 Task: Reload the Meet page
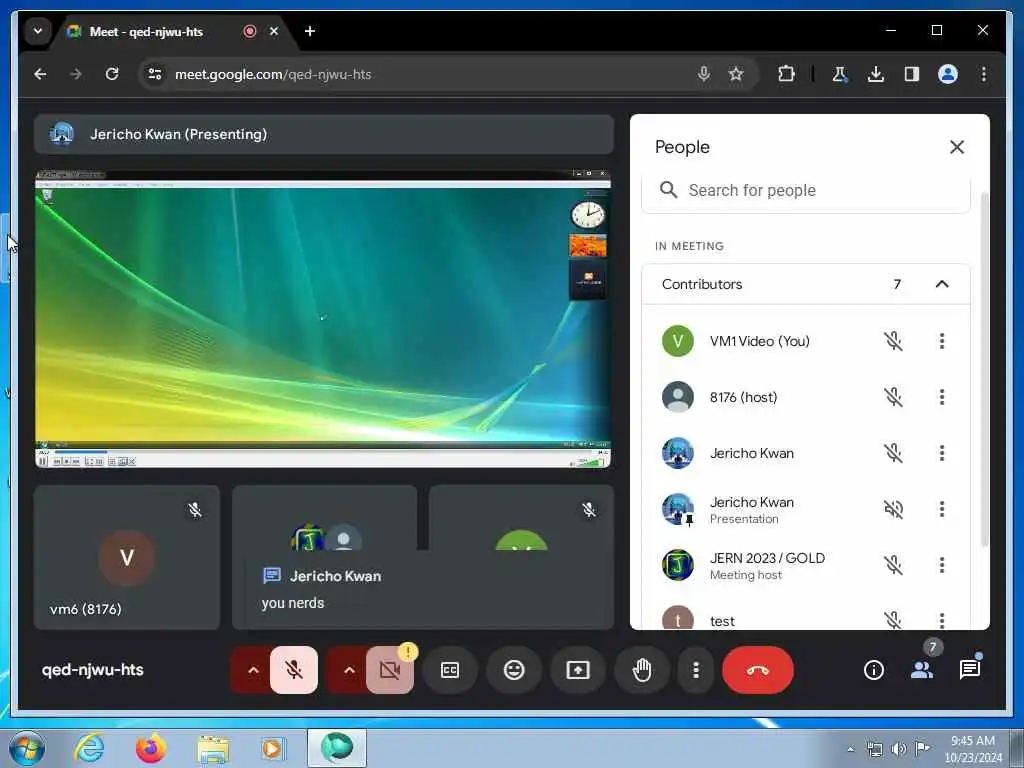[112, 74]
